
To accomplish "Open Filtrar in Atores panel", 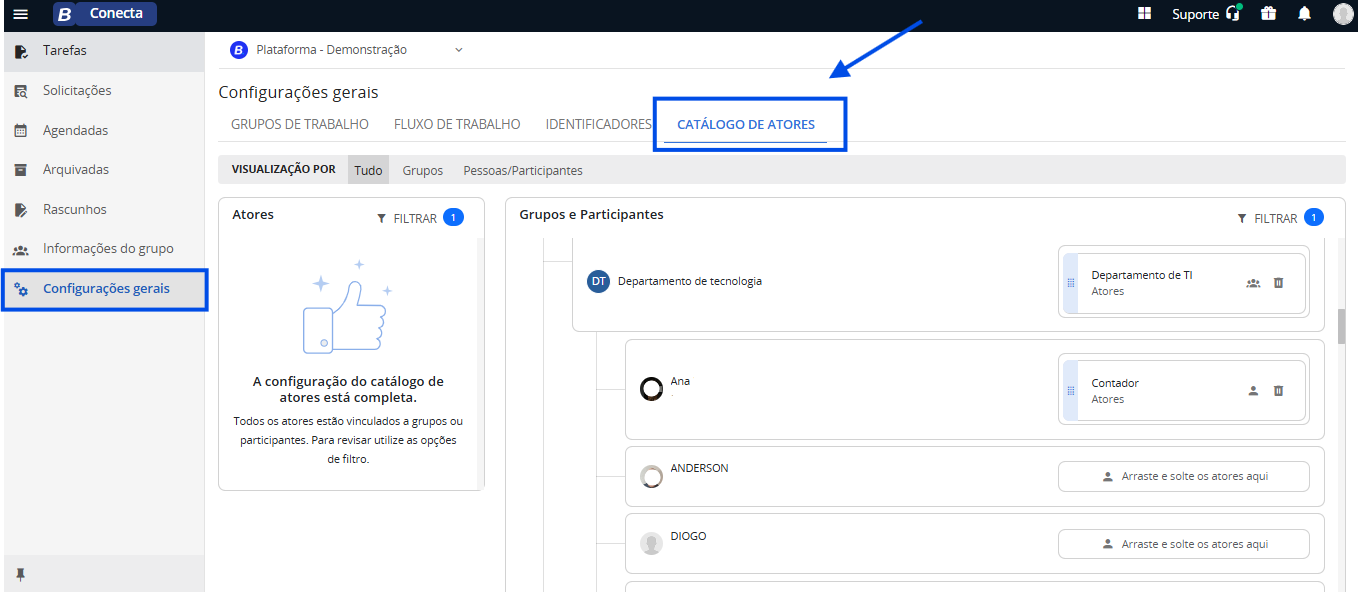I will [x=407, y=218].
